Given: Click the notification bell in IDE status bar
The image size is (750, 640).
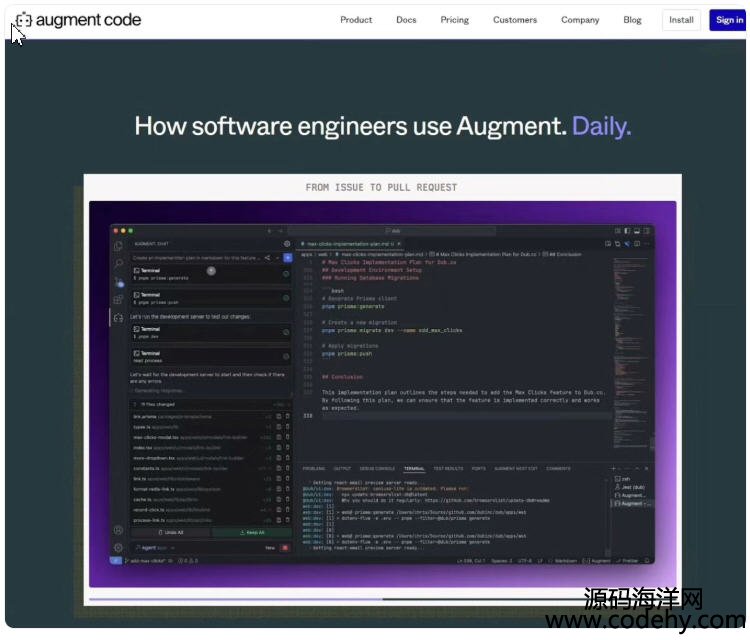Looking at the screenshot, I should (647, 561).
